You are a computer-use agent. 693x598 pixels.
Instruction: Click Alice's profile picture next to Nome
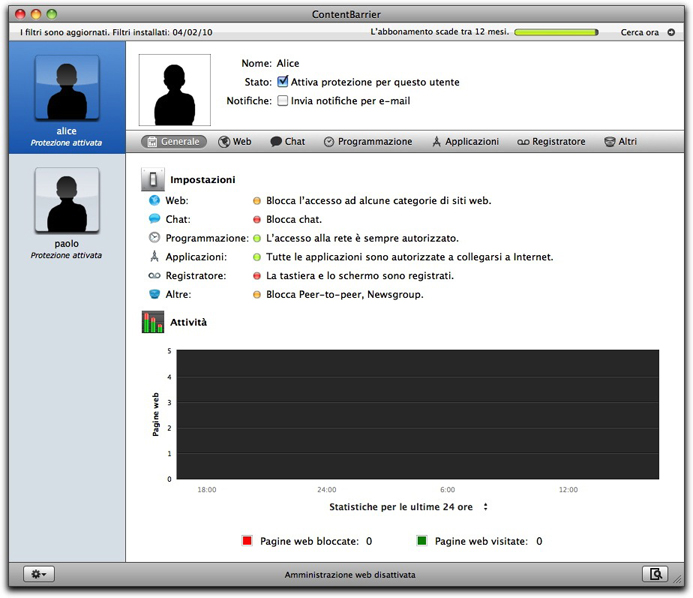coord(175,90)
